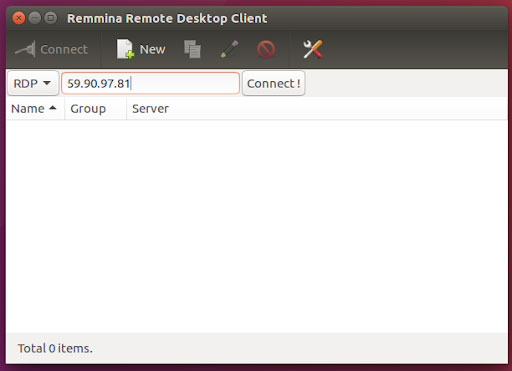Close the Remmina window
The height and width of the screenshot is (371, 512).
pyautogui.click(x=19, y=18)
